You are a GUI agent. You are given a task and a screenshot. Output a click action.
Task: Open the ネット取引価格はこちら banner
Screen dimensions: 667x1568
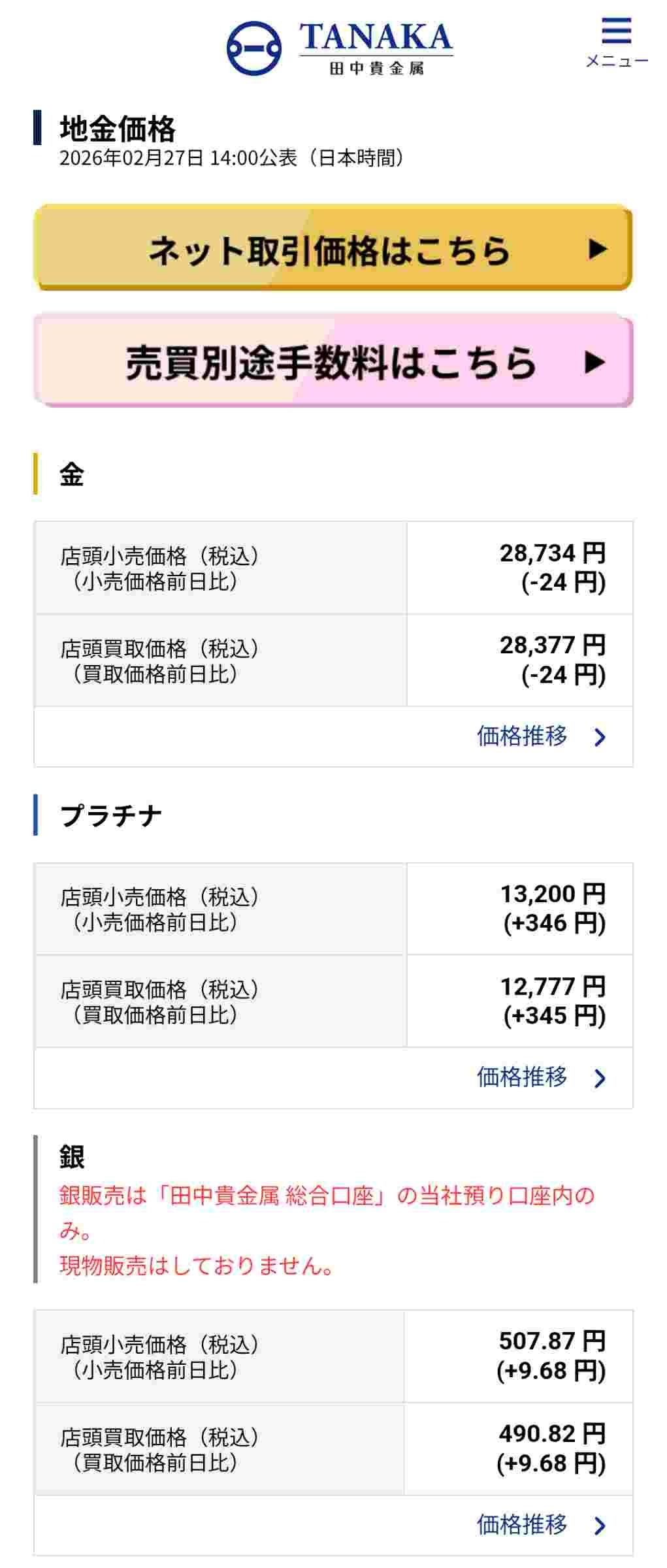coord(329,250)
